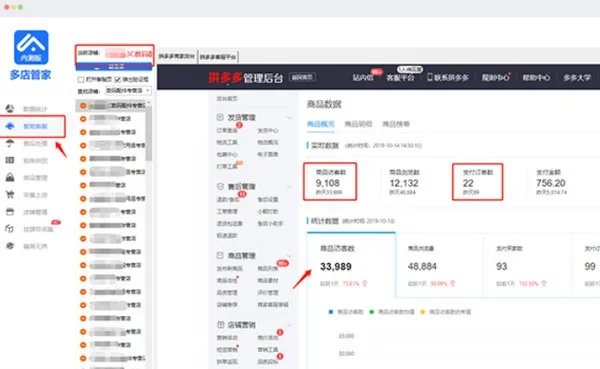Select the blue cloud smart-service sidebar icon

[10, 126]
